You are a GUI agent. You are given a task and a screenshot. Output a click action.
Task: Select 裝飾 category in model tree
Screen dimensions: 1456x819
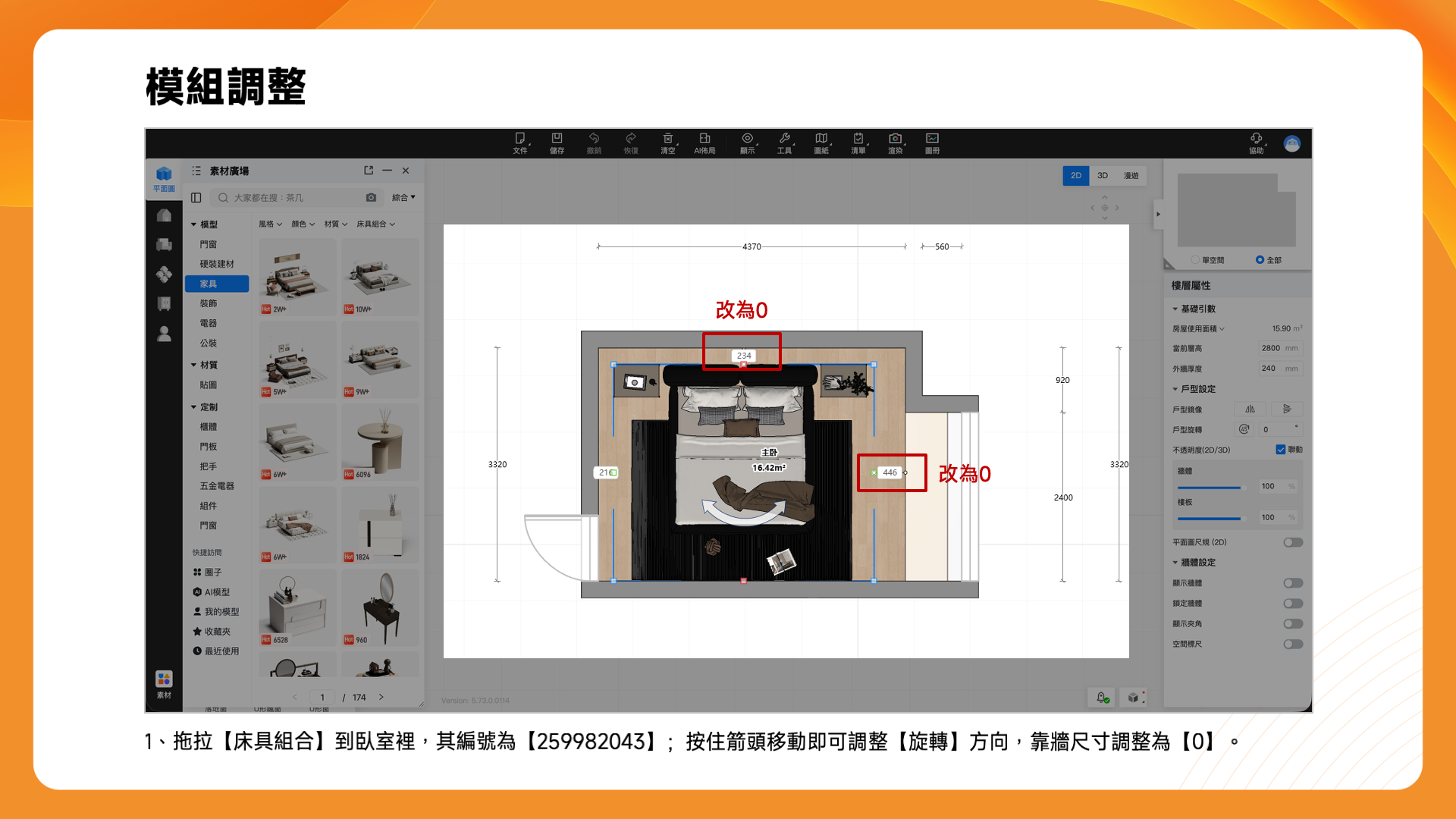209,303
